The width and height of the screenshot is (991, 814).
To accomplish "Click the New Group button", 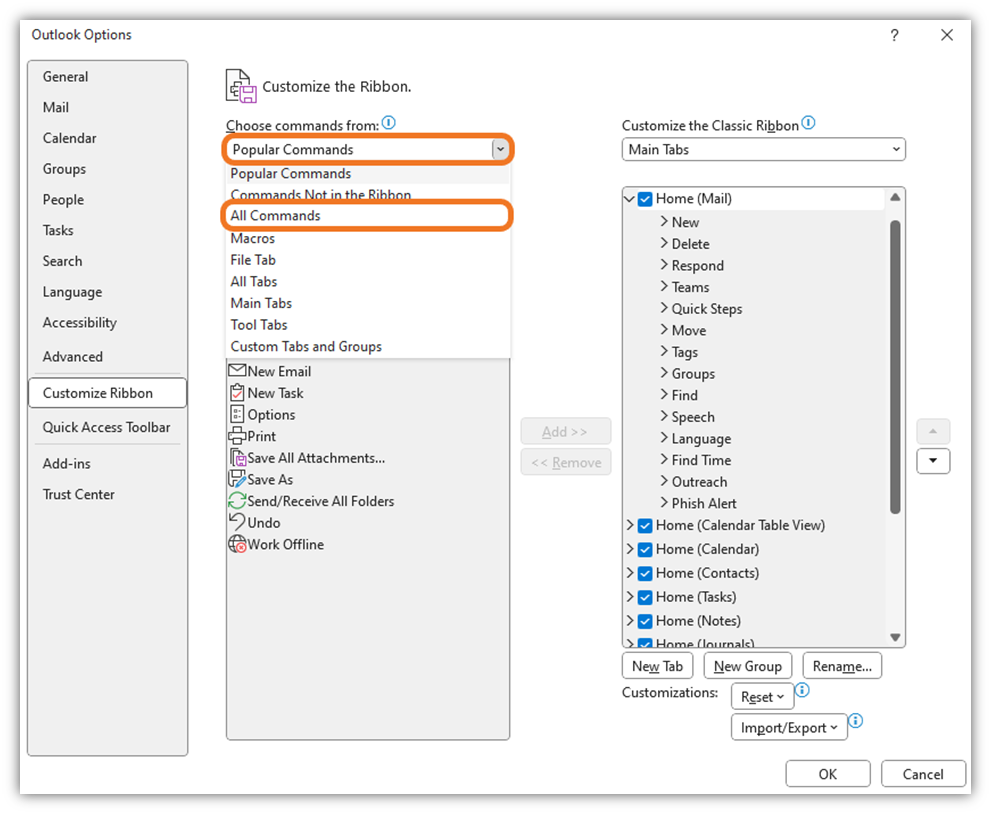I will [748, 666].
